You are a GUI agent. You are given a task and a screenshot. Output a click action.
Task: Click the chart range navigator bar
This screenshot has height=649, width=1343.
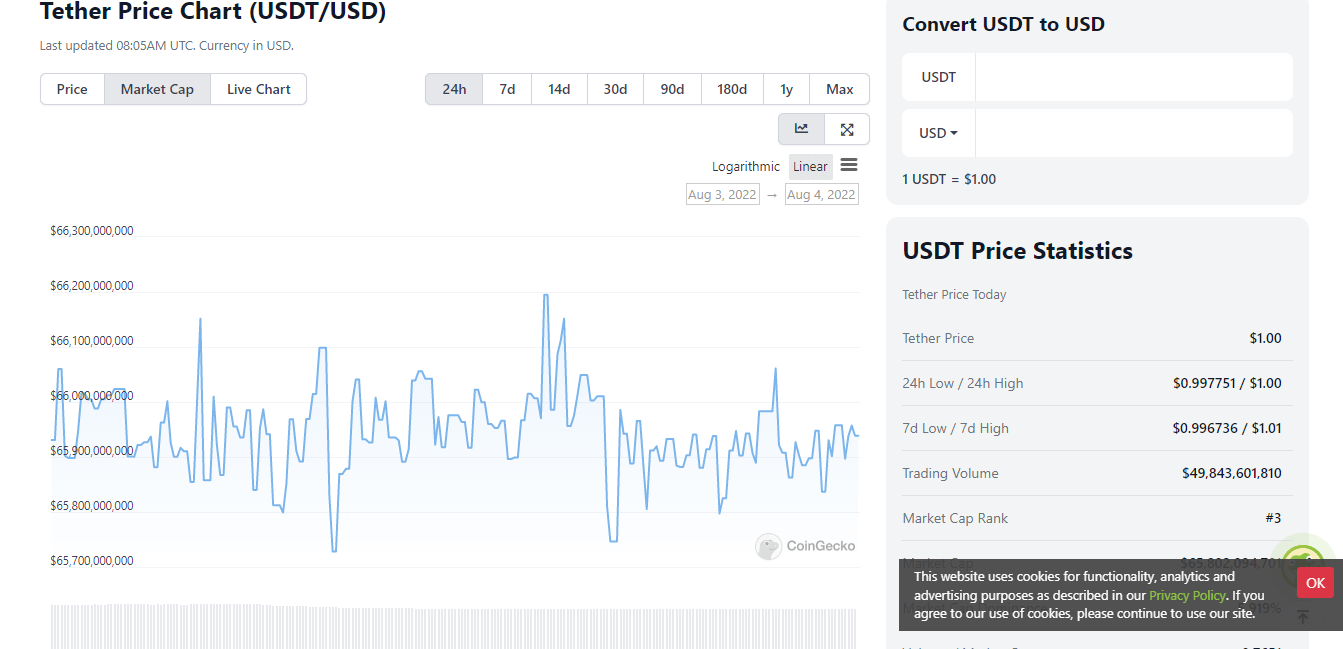(453, 627)
